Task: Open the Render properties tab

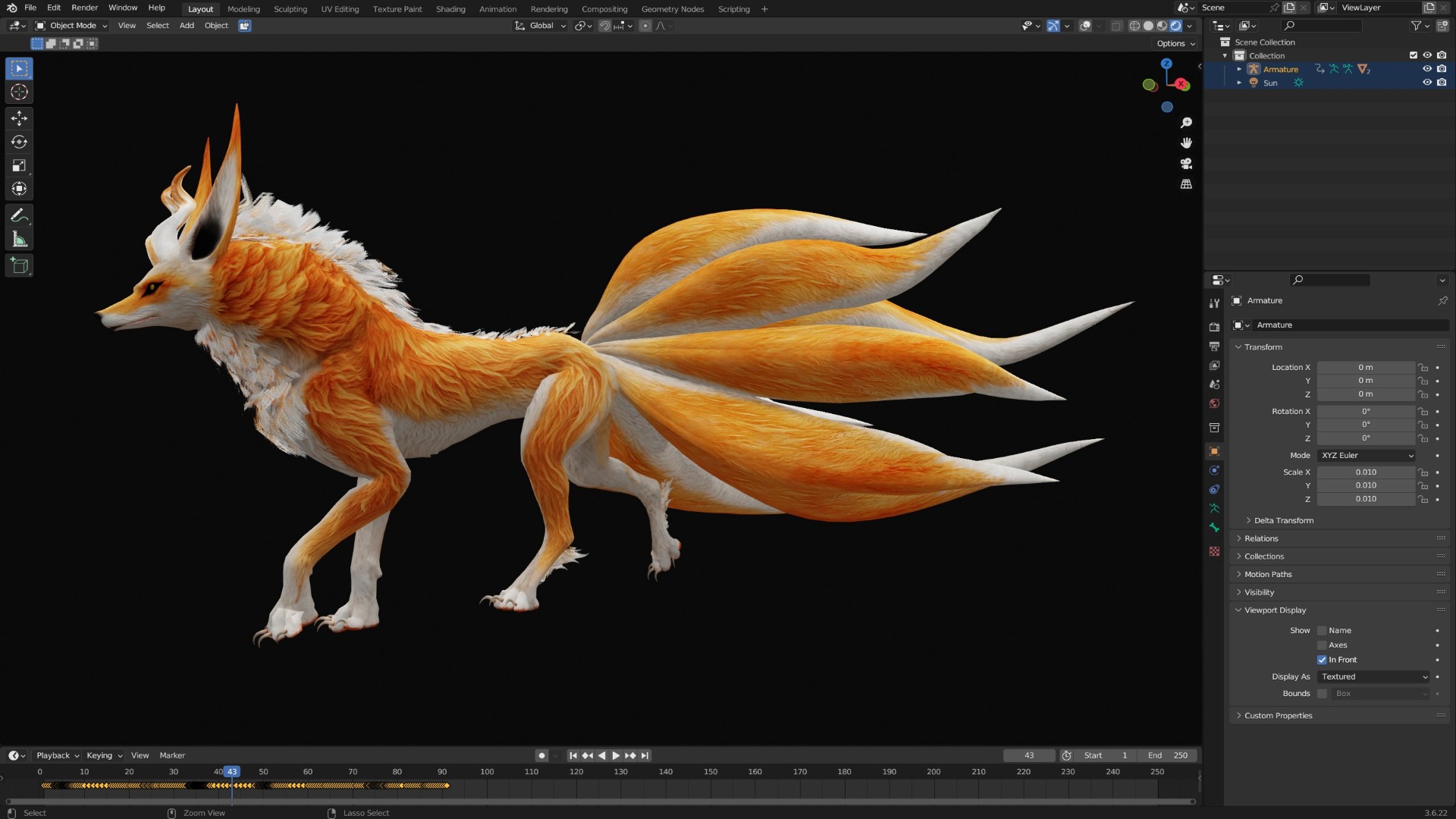Action: (x=1214, y=327)
